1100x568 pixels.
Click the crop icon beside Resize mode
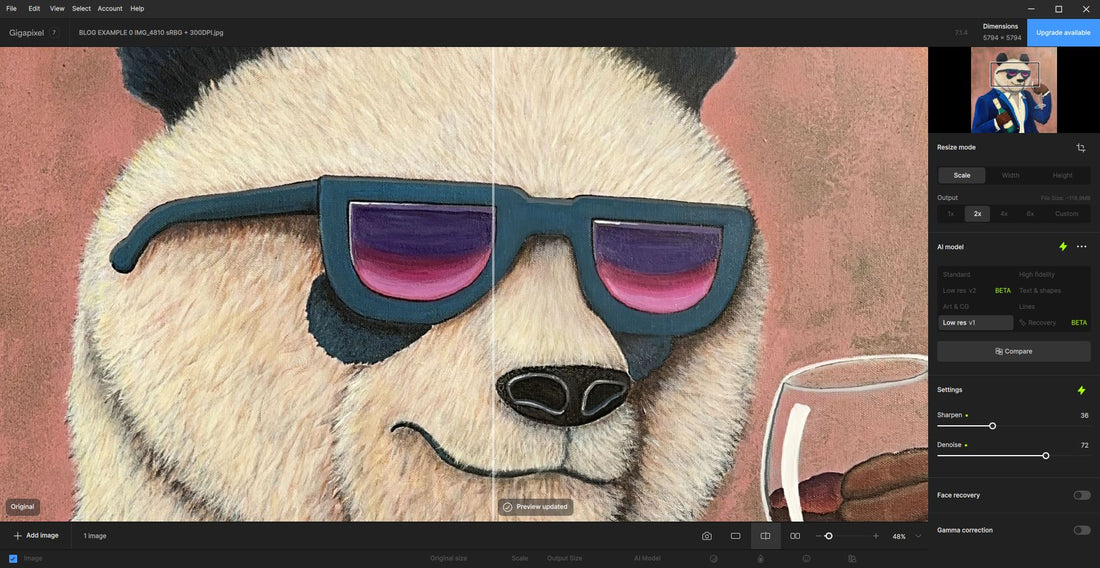pos(1081,148)
